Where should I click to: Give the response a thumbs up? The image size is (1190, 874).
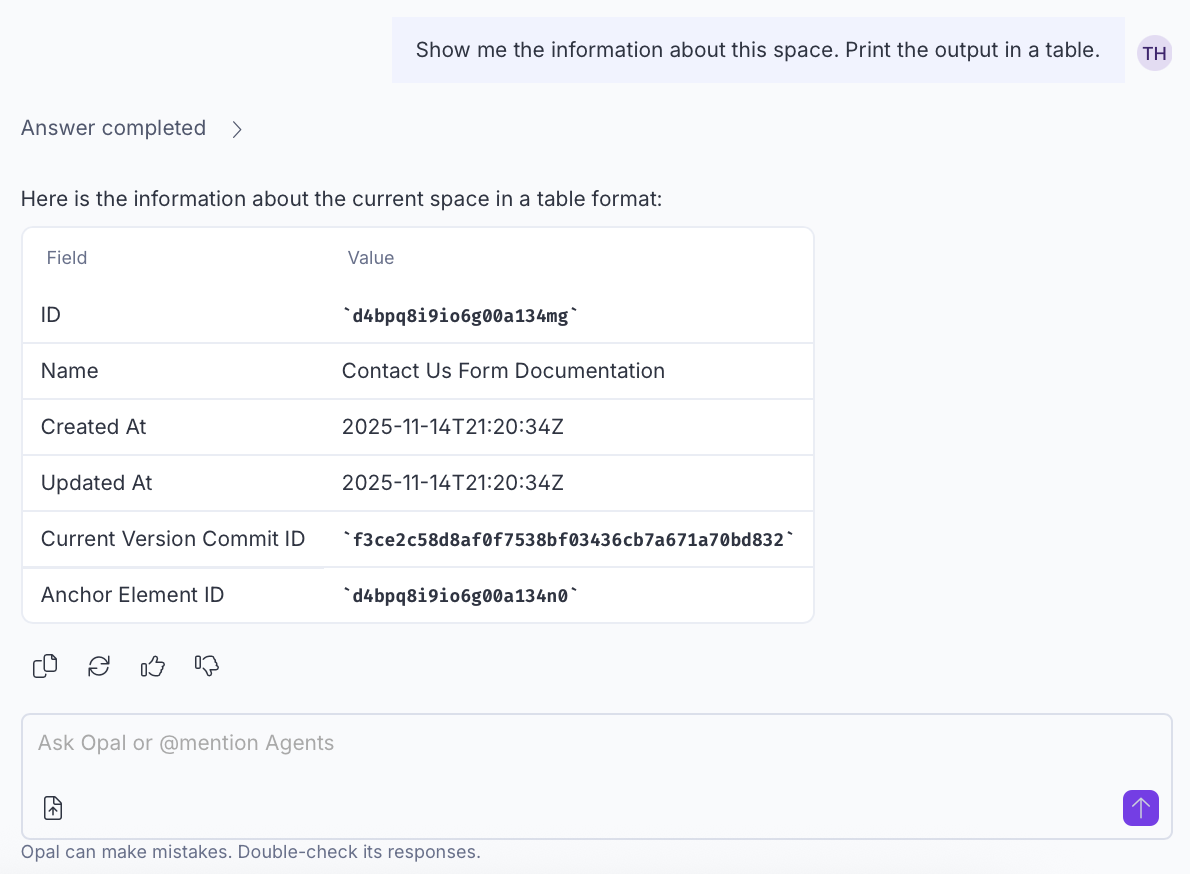pos(152,666)
